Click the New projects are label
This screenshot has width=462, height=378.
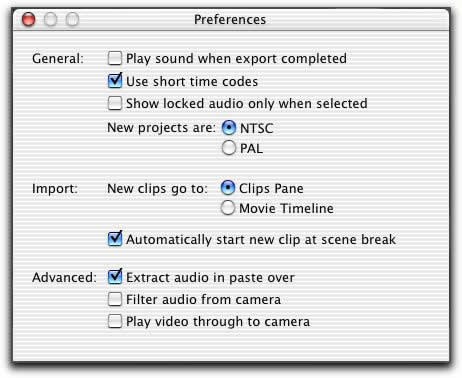pos(162,128)
